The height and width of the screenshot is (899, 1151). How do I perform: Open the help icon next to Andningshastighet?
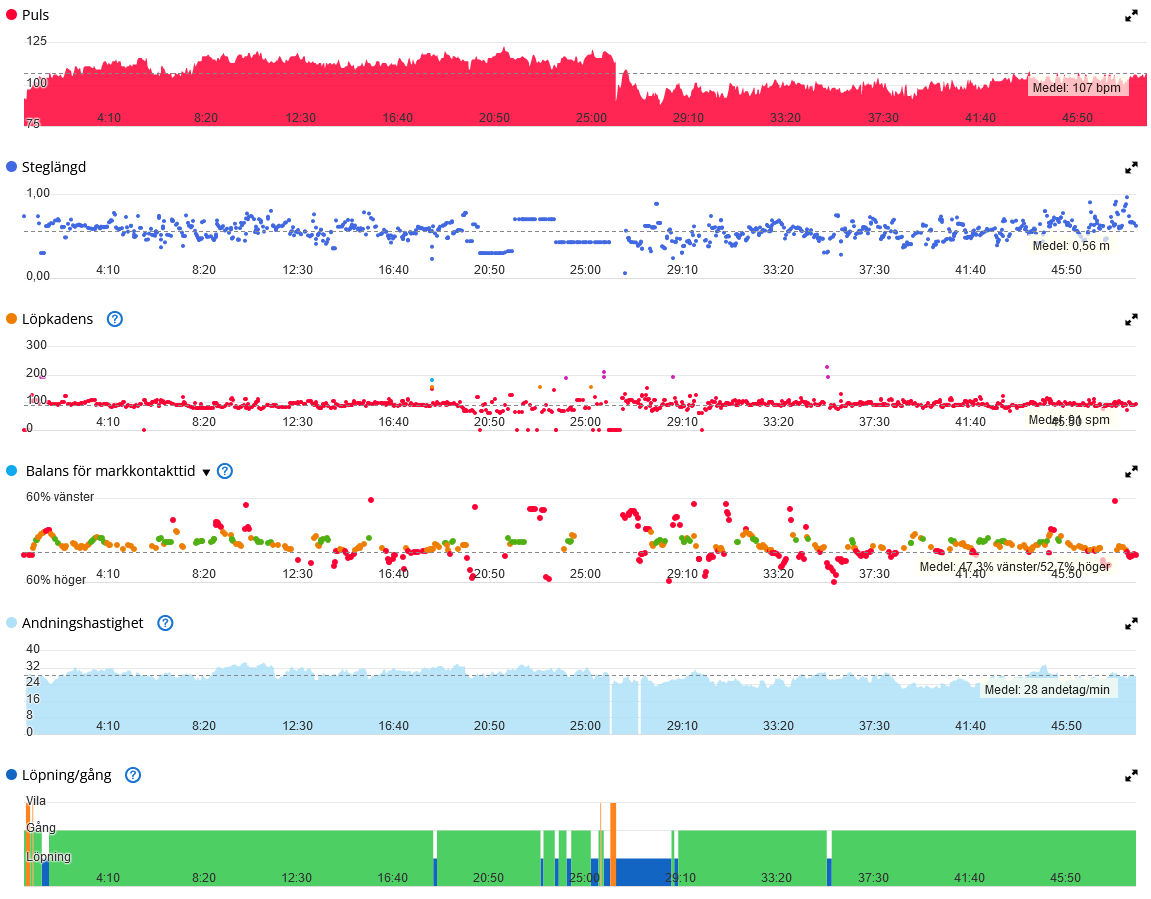[x=165, y=623]
